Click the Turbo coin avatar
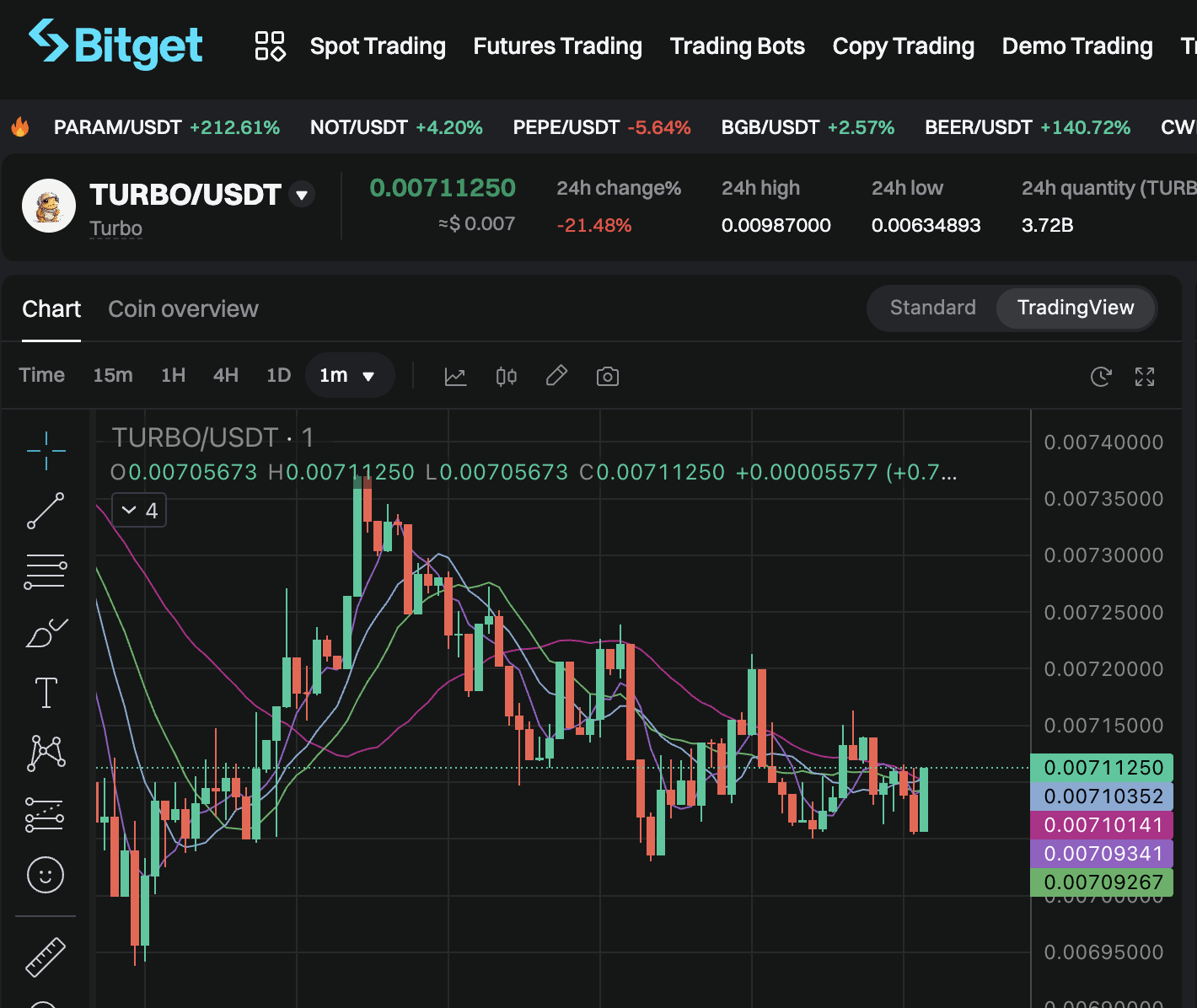Image resolution: width=1197 pixels, height=1008 pixels. [49, 206]
